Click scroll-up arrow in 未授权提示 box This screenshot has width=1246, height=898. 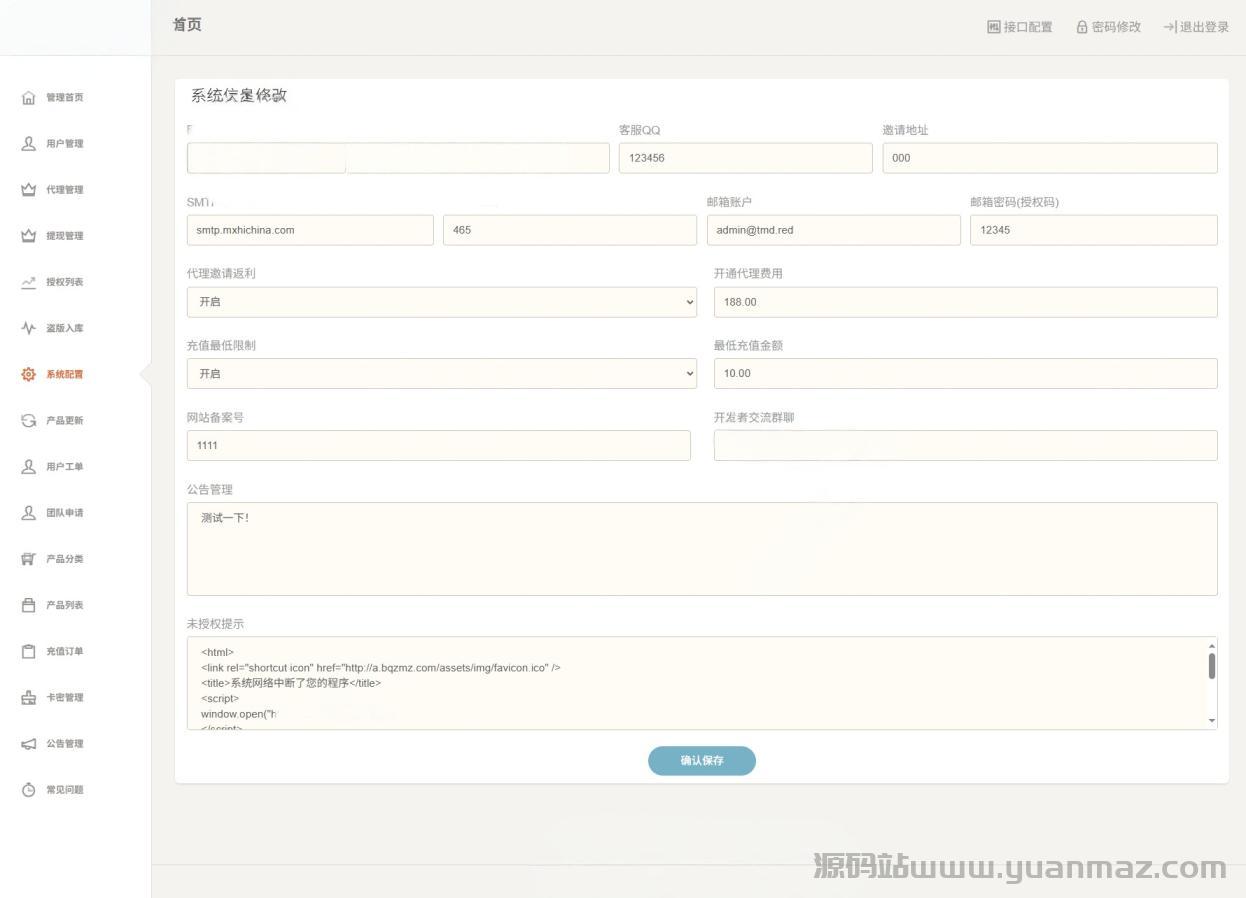coord(1212,646)
